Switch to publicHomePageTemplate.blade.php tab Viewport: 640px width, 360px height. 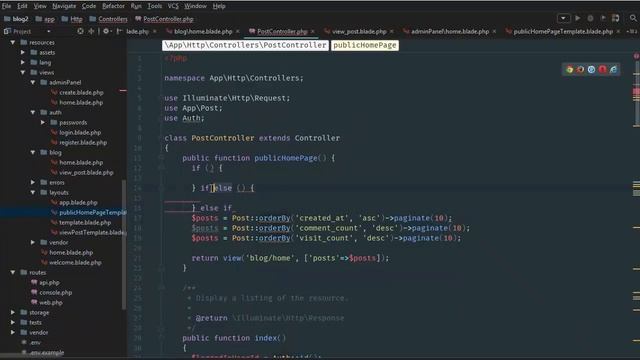click(562, 31)
